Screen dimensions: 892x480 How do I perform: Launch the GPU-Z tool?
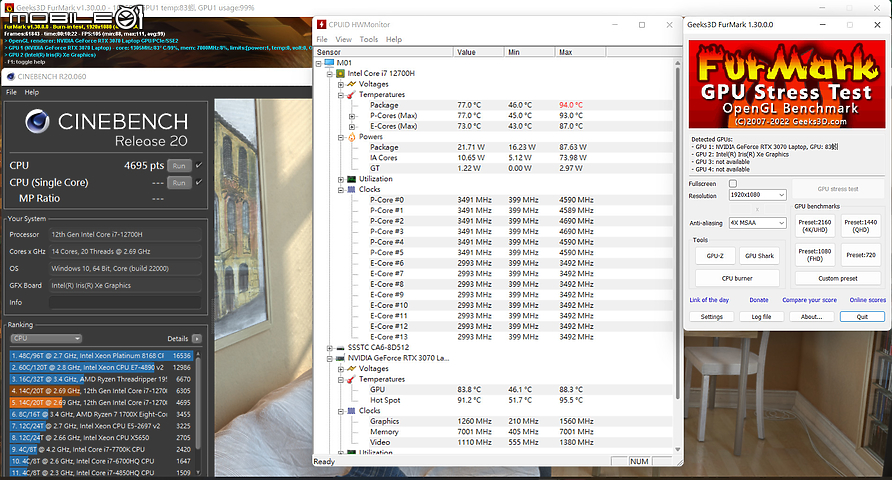click(715, 256)
